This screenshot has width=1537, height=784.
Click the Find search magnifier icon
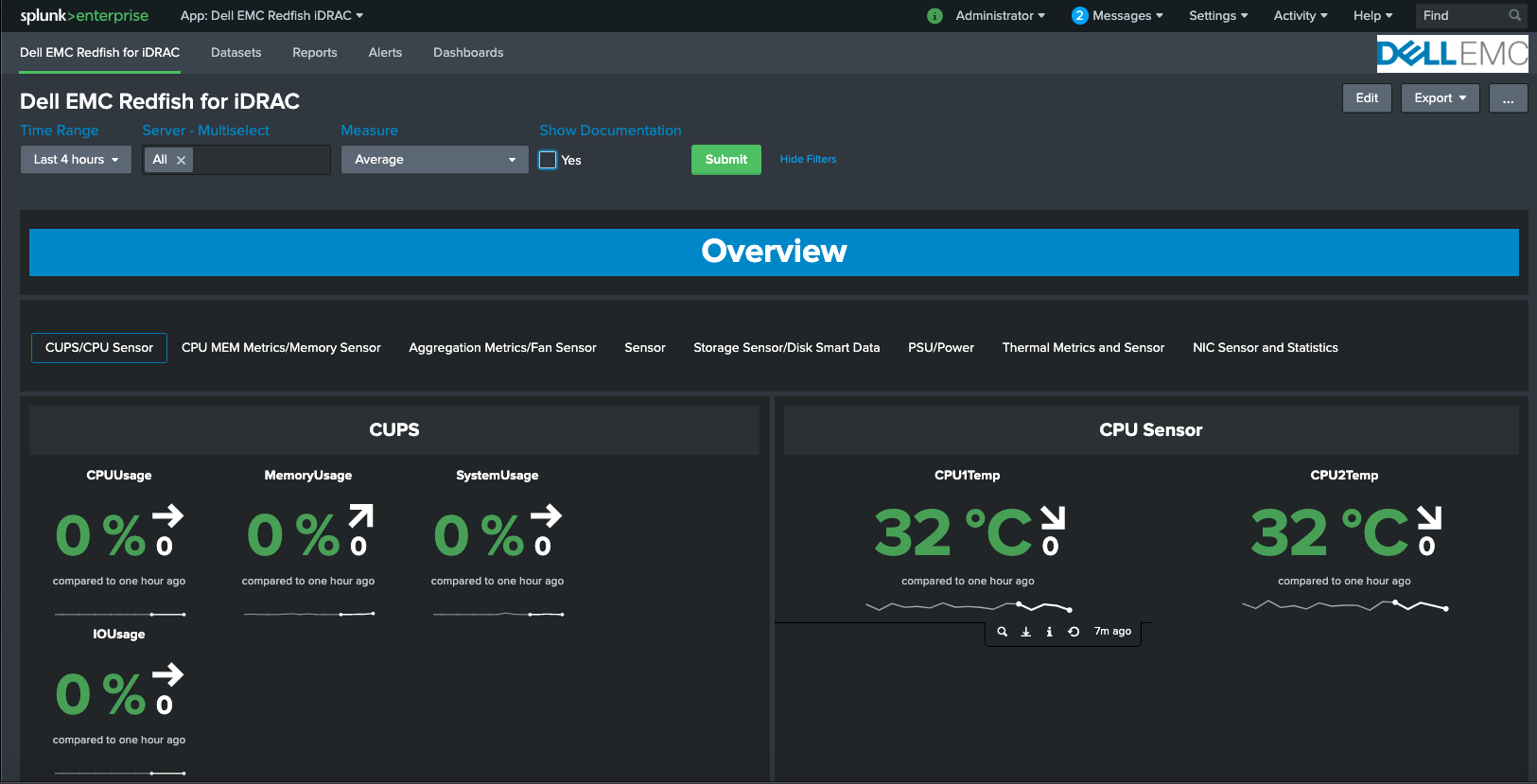coord(1514,15)
